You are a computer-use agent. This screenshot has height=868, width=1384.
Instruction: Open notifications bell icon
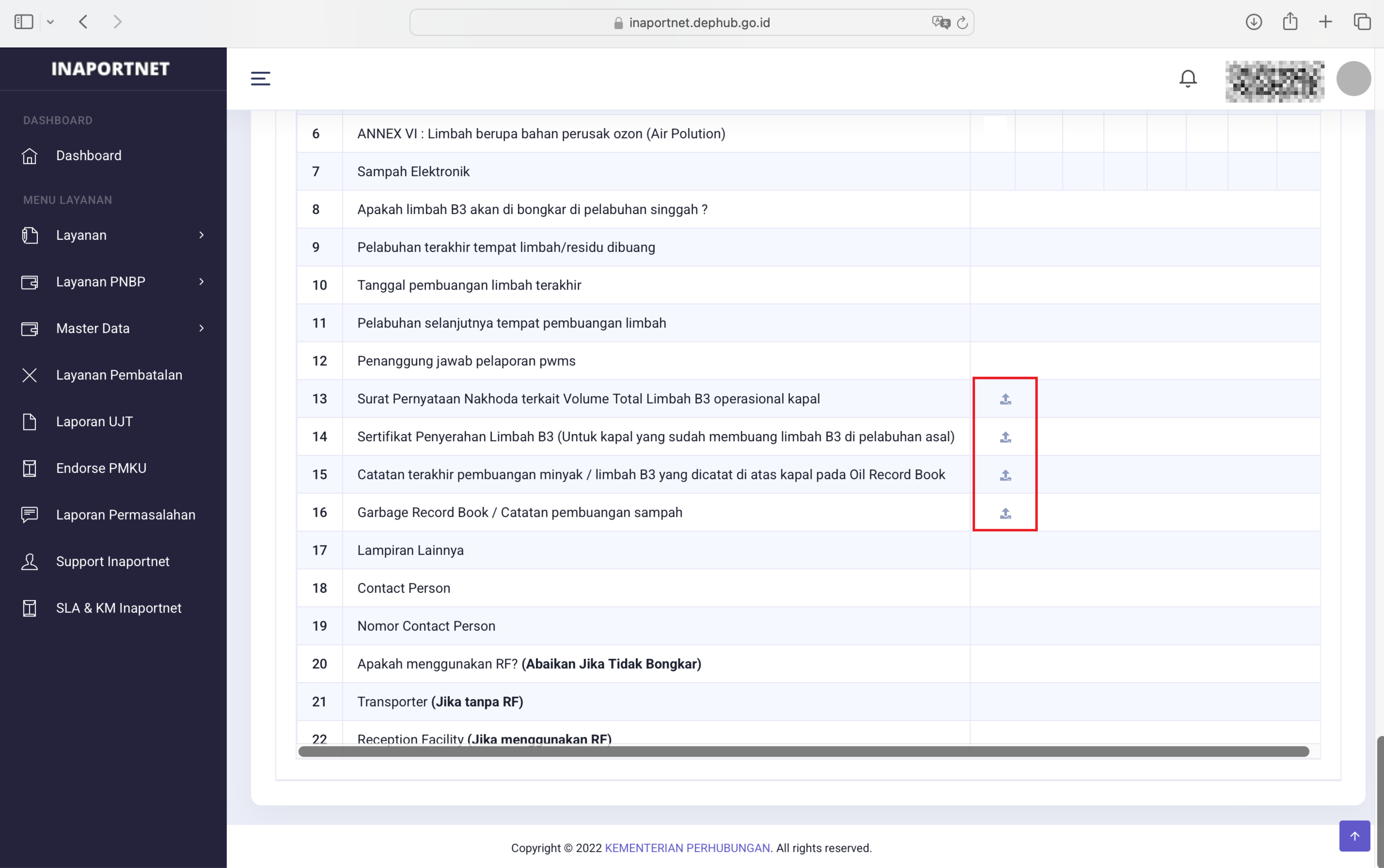(1188, 79)
